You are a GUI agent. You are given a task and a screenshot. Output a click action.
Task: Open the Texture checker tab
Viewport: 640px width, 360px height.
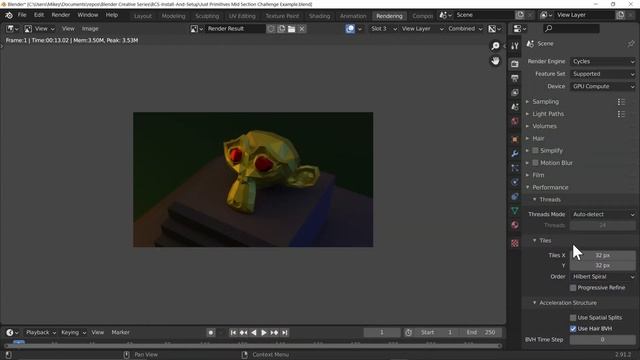tap(515, 243)
